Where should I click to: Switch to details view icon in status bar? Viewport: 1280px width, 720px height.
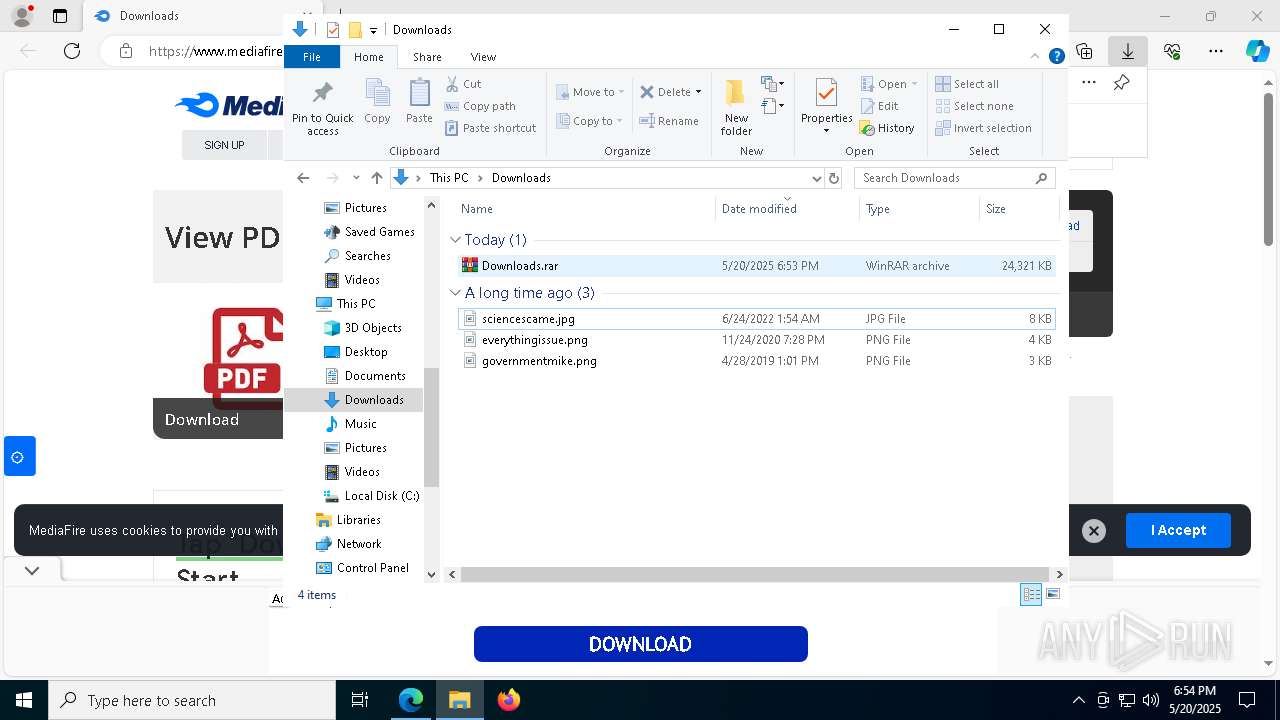click(1031, 595)
